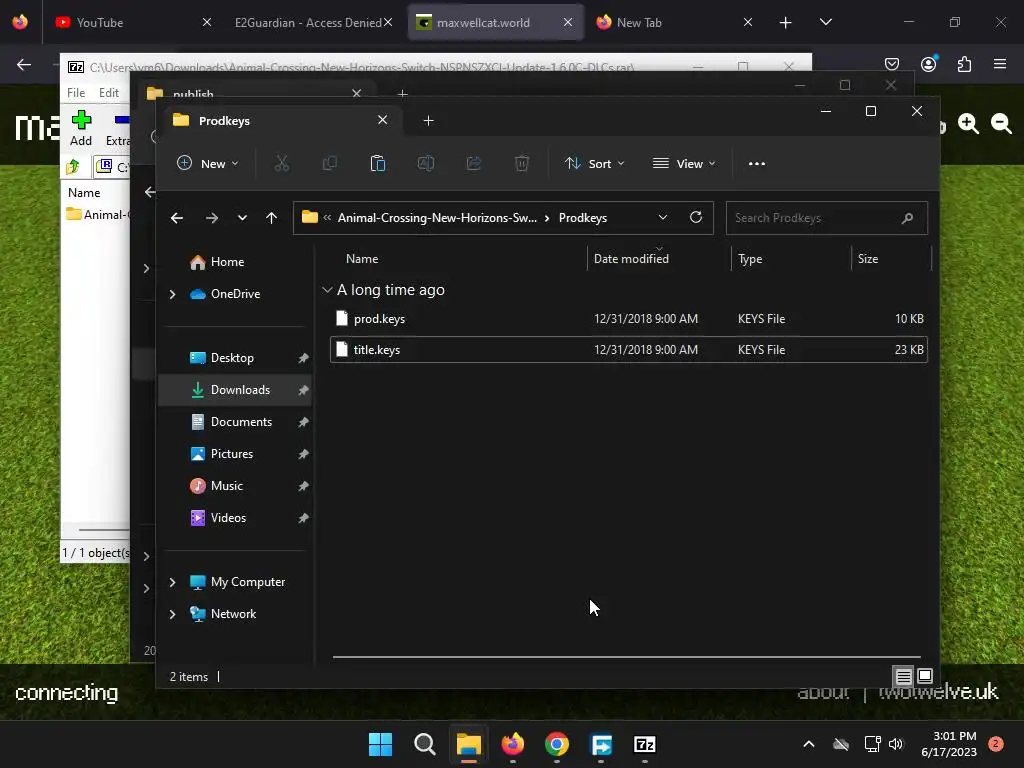This screenshot has width=1024, height=768.
Task: Click the search magnifier in Search Prodkeys box
Action: click(x=907, y=218)
